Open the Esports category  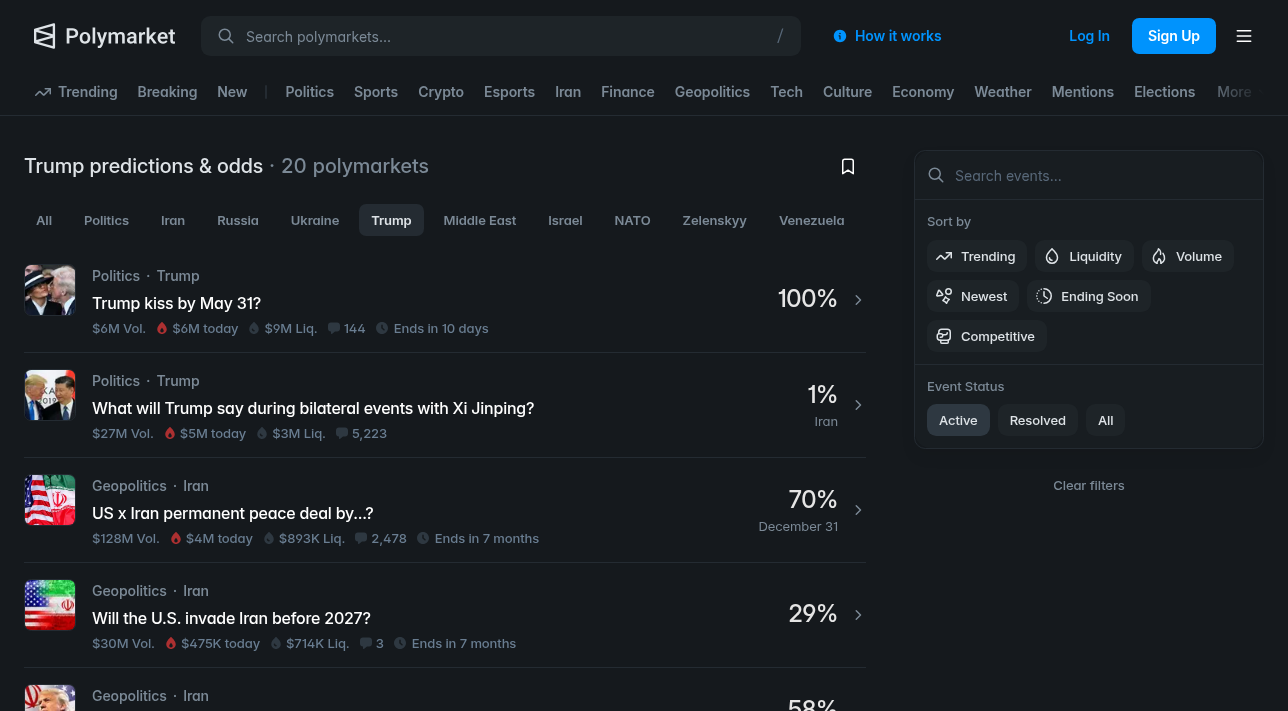click(x=509, y=92)
